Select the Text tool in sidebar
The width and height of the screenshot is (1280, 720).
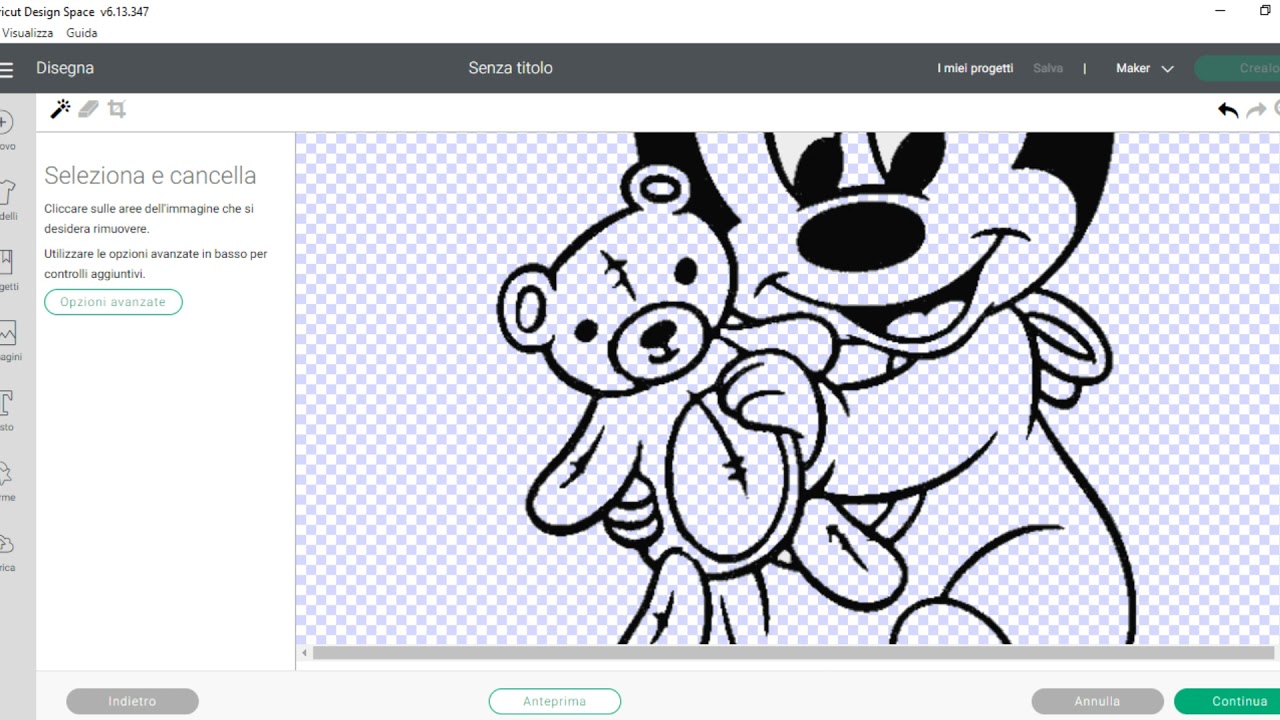(5, 403)
